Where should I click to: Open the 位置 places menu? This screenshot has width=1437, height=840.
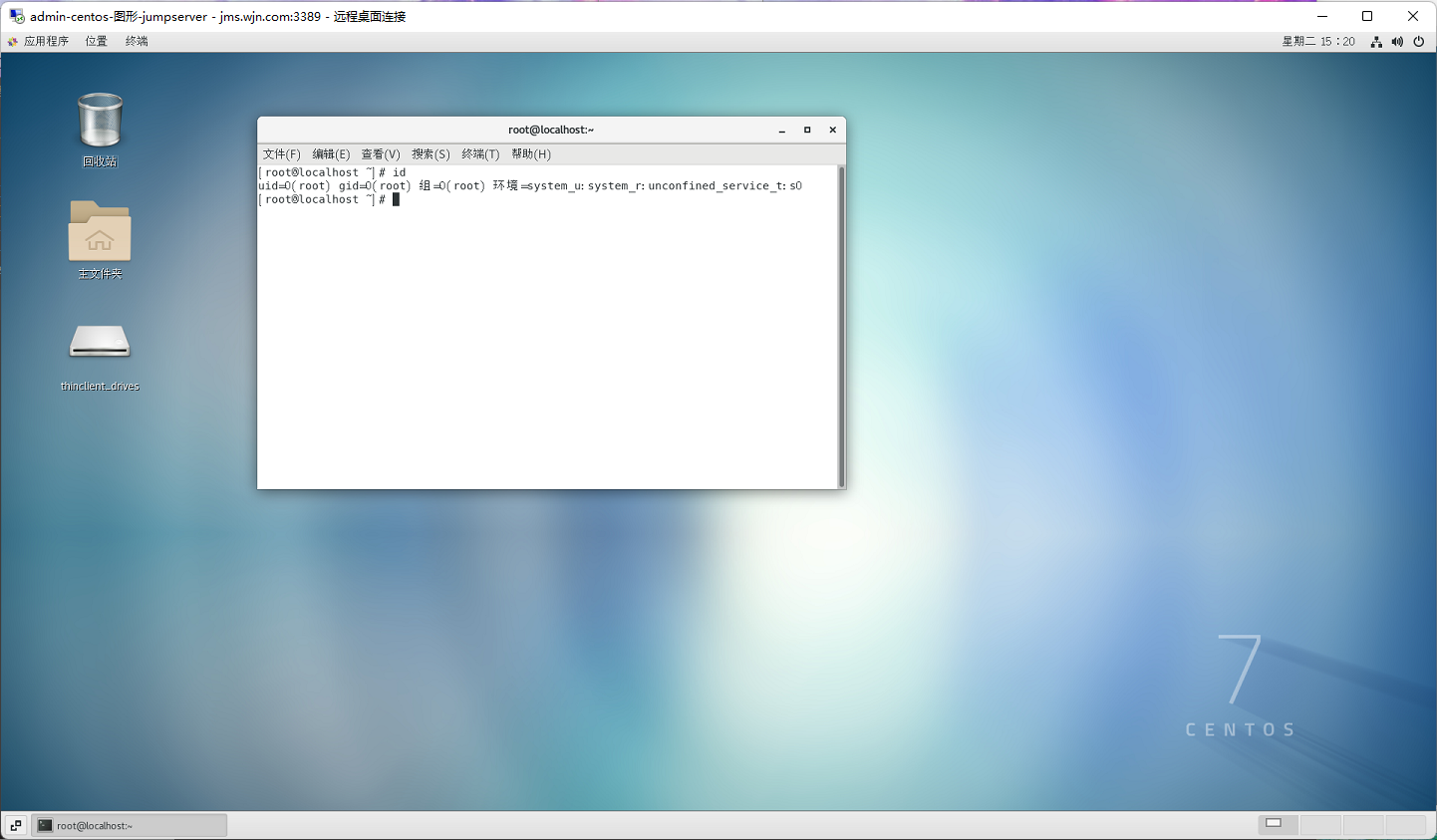coord(97,42)
